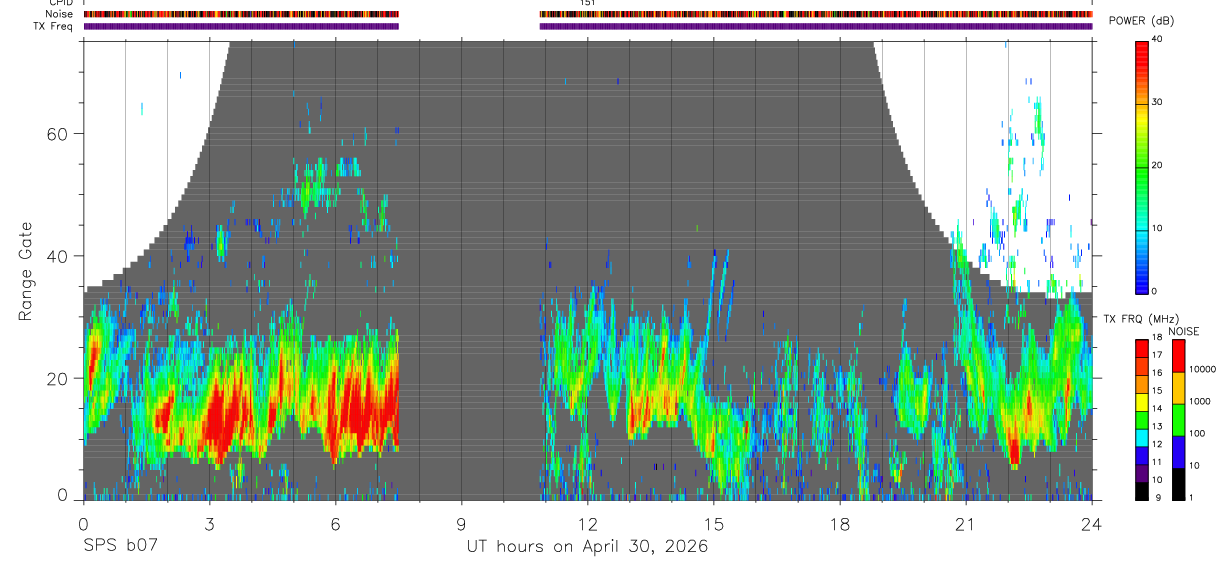Click the 'SPS b07' radar label
Image resolution: width=1228 pixels, height=567 pixels.
coord(120,547)
